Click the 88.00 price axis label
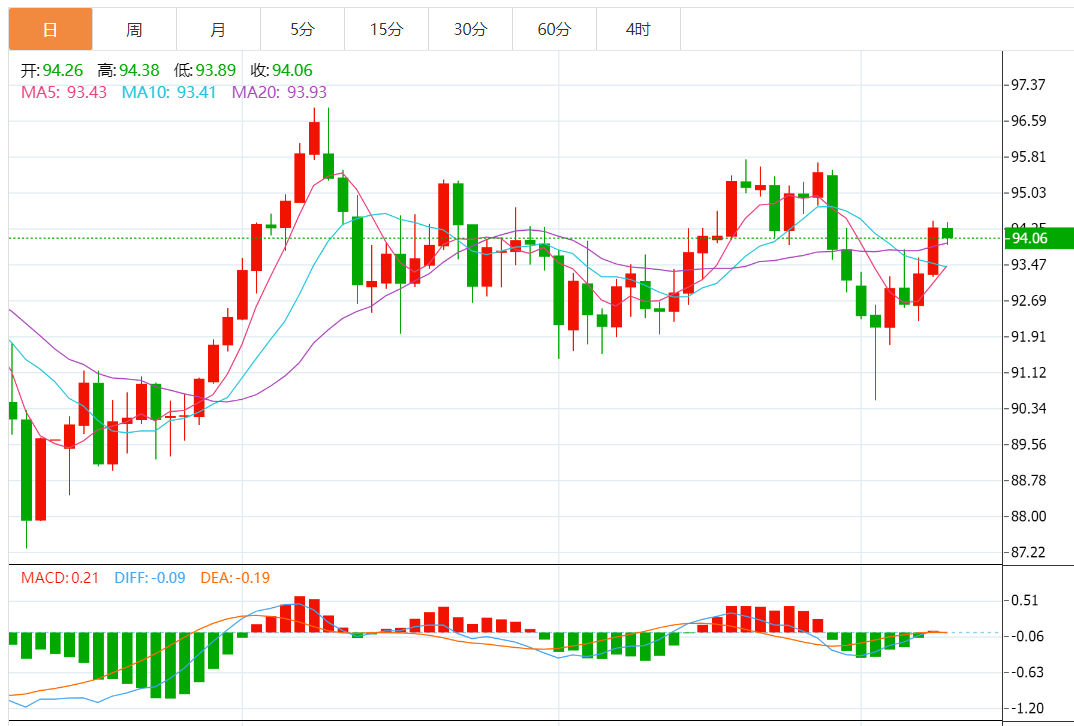1074x726 pixels. click(x=1029, y=516)
